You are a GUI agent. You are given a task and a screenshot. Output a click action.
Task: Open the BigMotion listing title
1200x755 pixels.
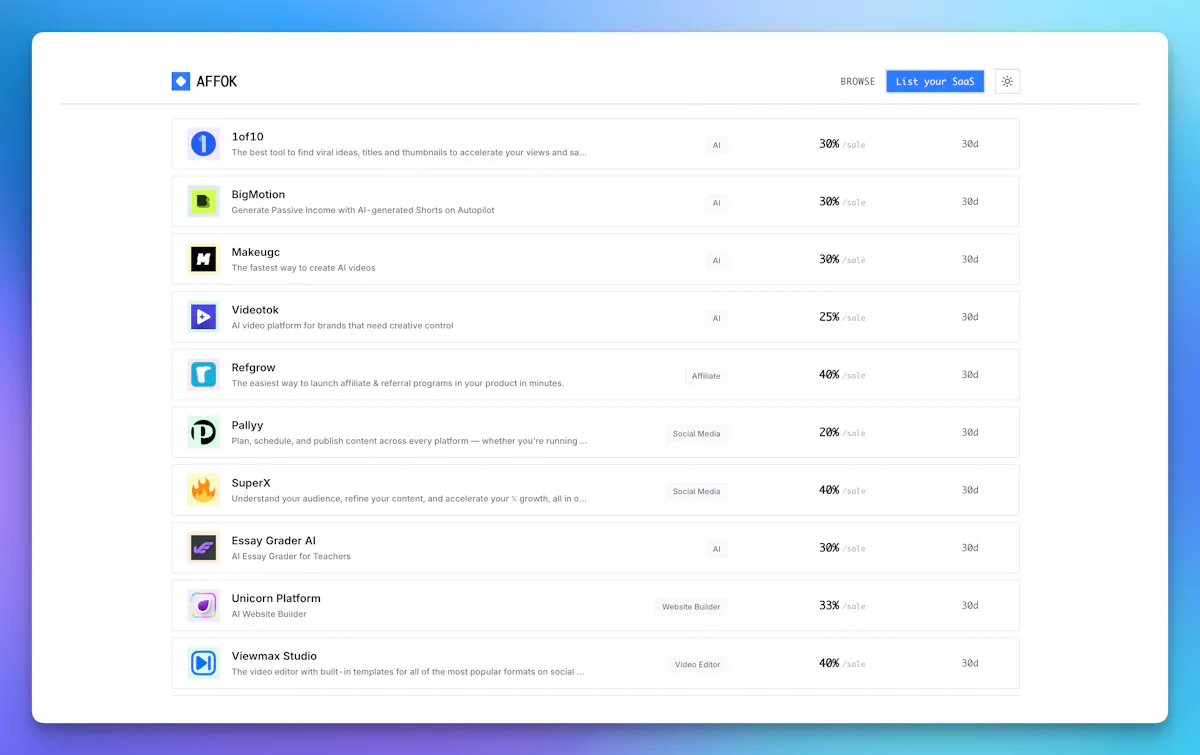(258, 195)
